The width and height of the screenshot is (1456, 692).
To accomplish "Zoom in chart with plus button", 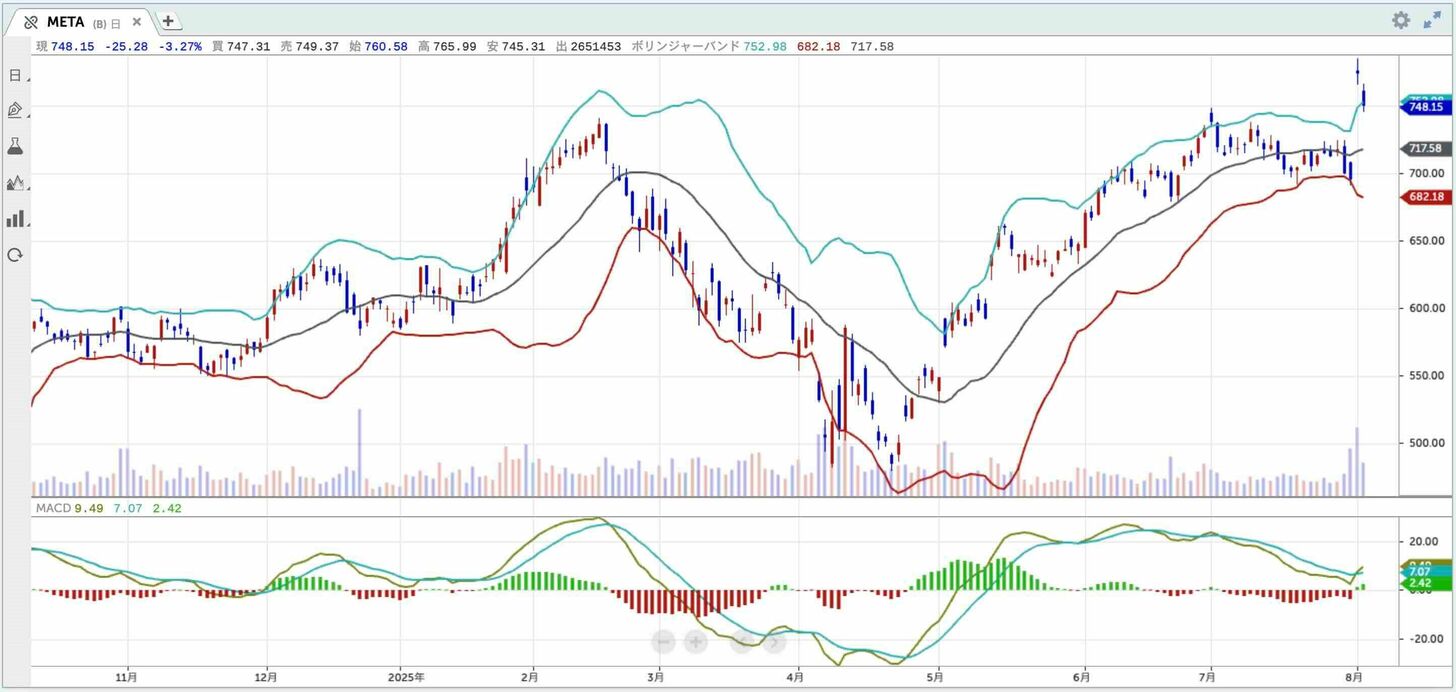I will pos(696,642).
